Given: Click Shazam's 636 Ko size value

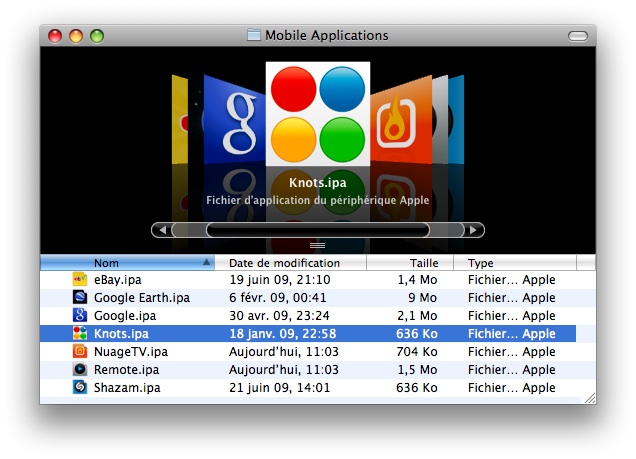Looking at the screenshot, I should (x=417, y=388).
